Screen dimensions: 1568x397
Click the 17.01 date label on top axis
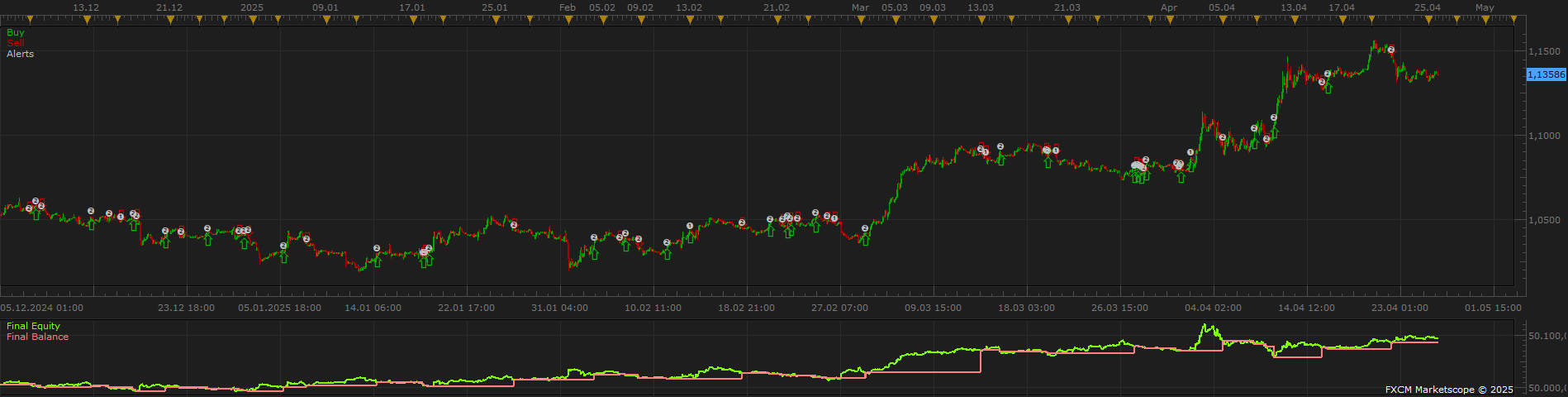pos(412,7)
